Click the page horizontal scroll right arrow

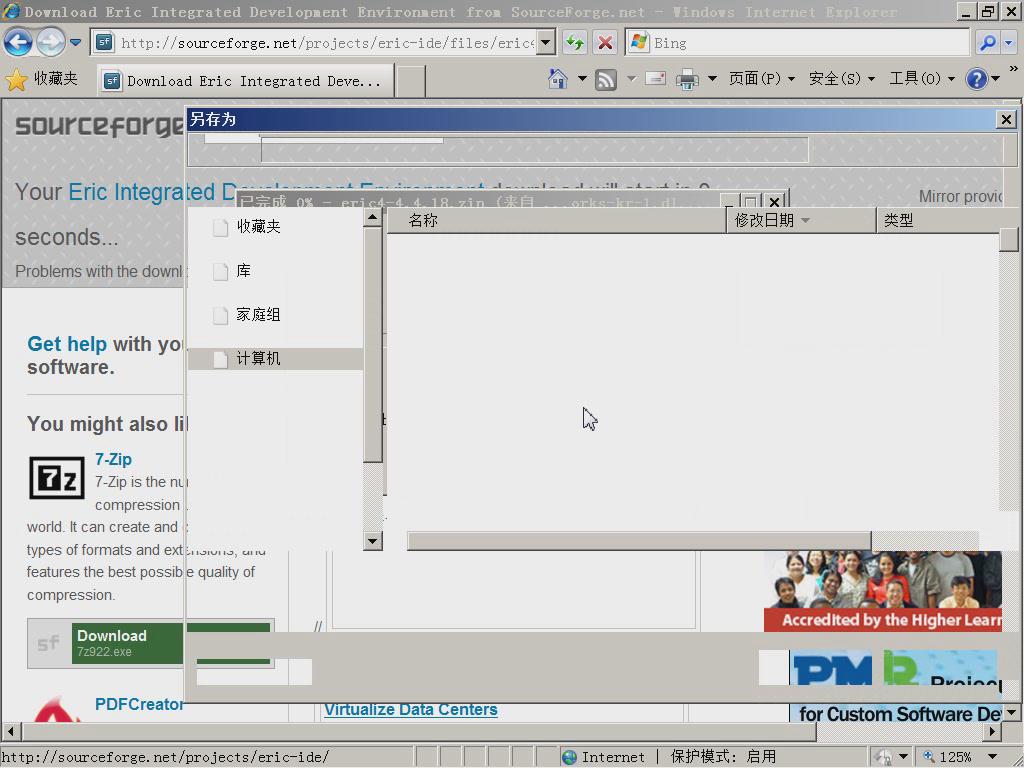click(993, 731)
